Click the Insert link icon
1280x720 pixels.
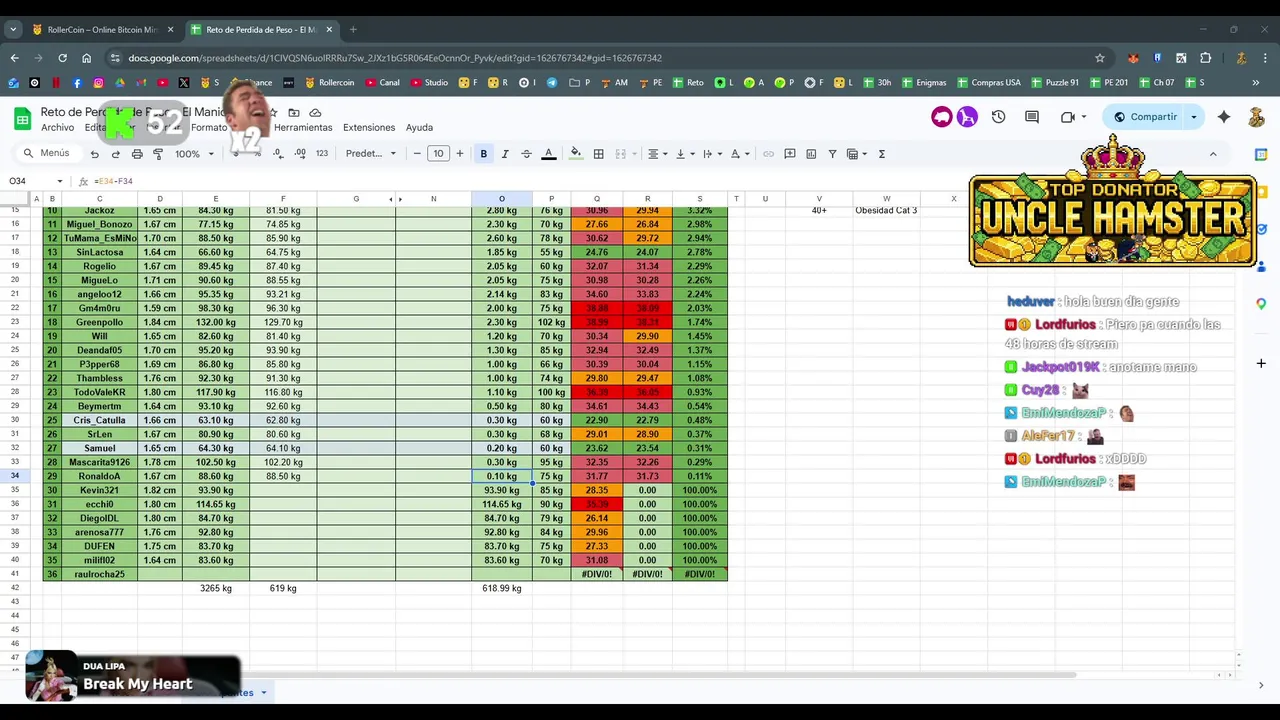point(768,154)
